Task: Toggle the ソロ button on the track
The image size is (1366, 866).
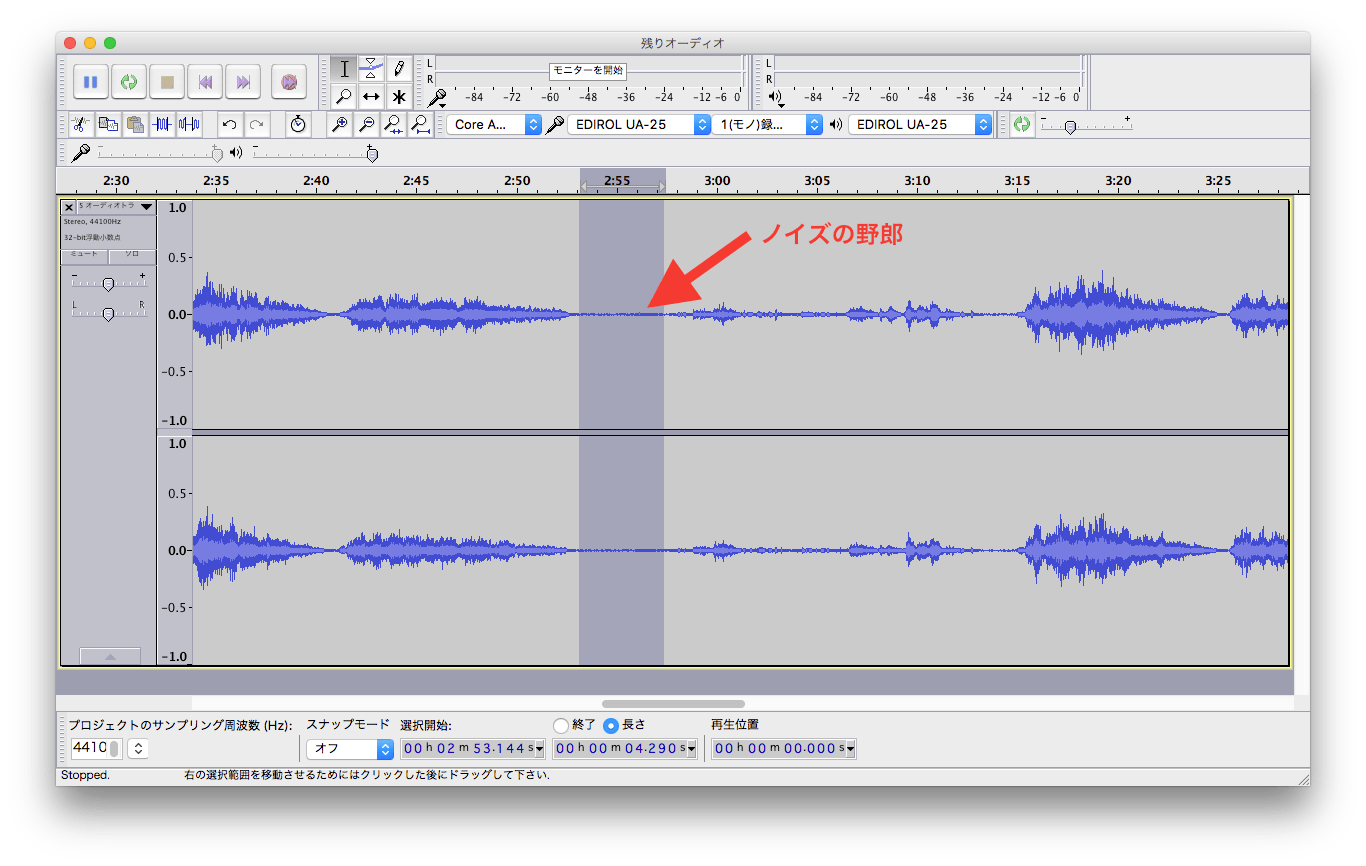Action: coord(132,255)
